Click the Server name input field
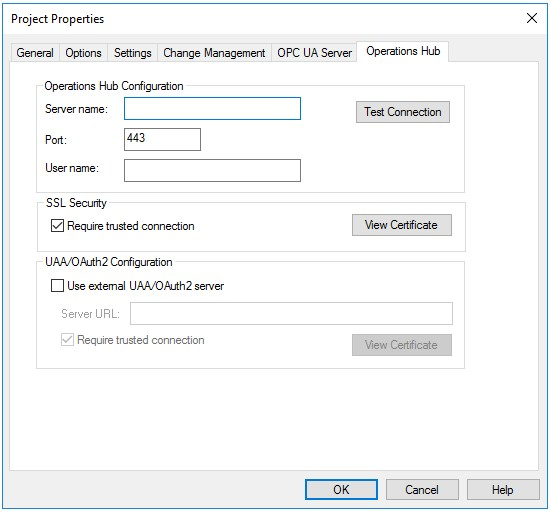The image size is (550, 512). 212,108
